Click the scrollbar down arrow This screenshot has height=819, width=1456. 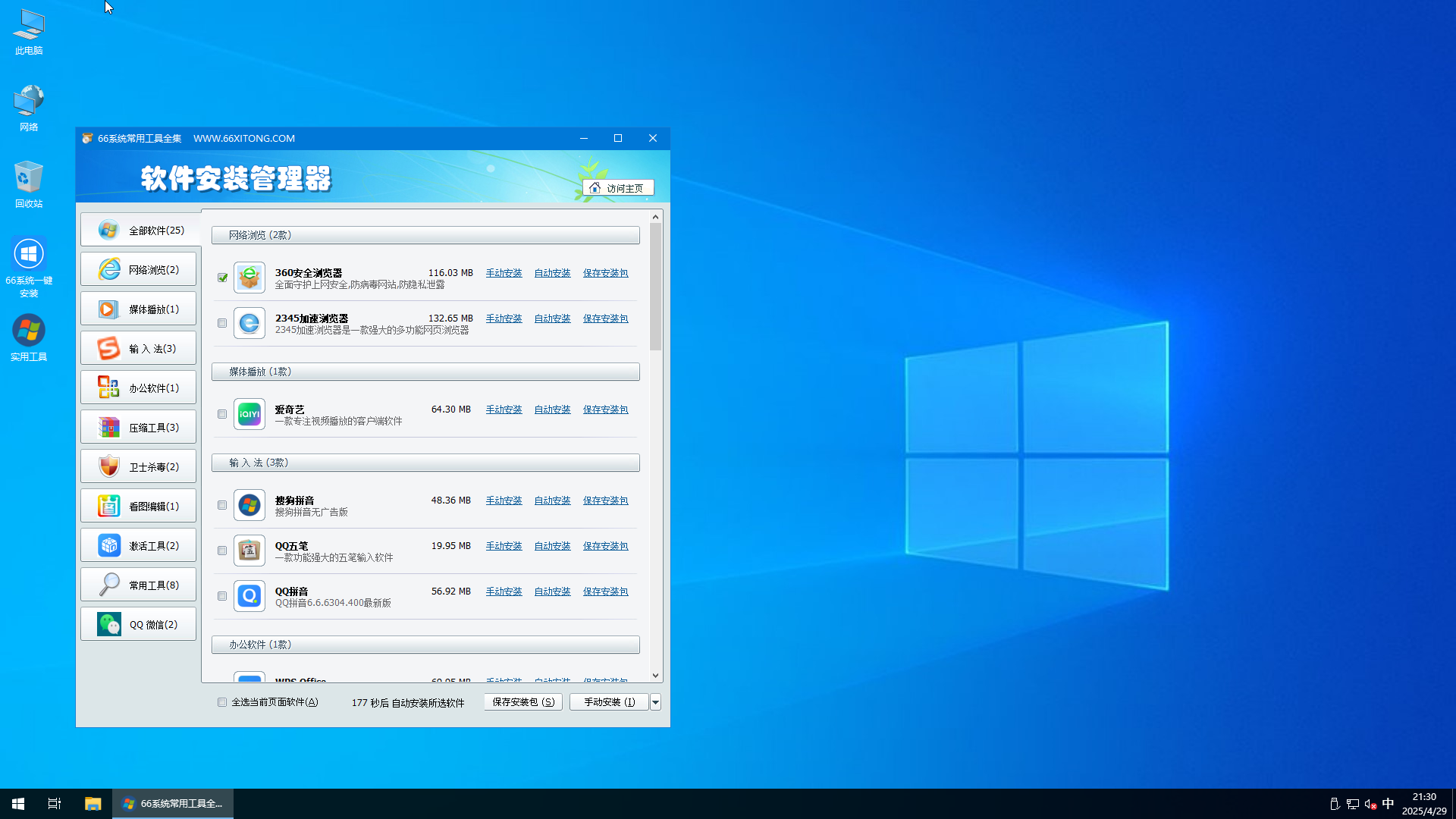655,676
